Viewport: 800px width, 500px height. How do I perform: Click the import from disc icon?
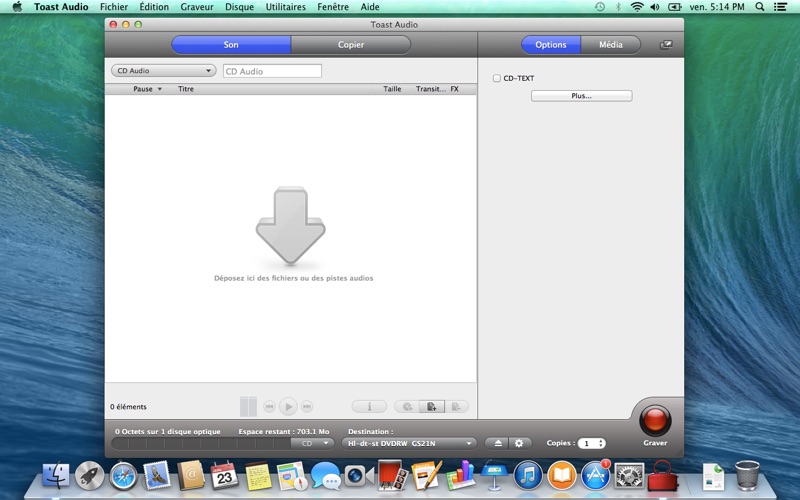[x=407, y=407]
